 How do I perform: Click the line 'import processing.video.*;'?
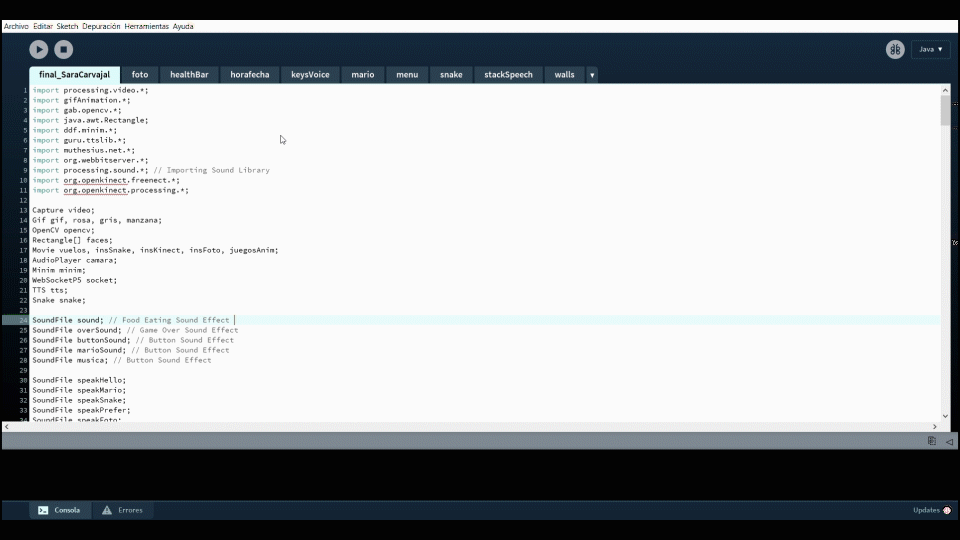[x=90, y=90]
